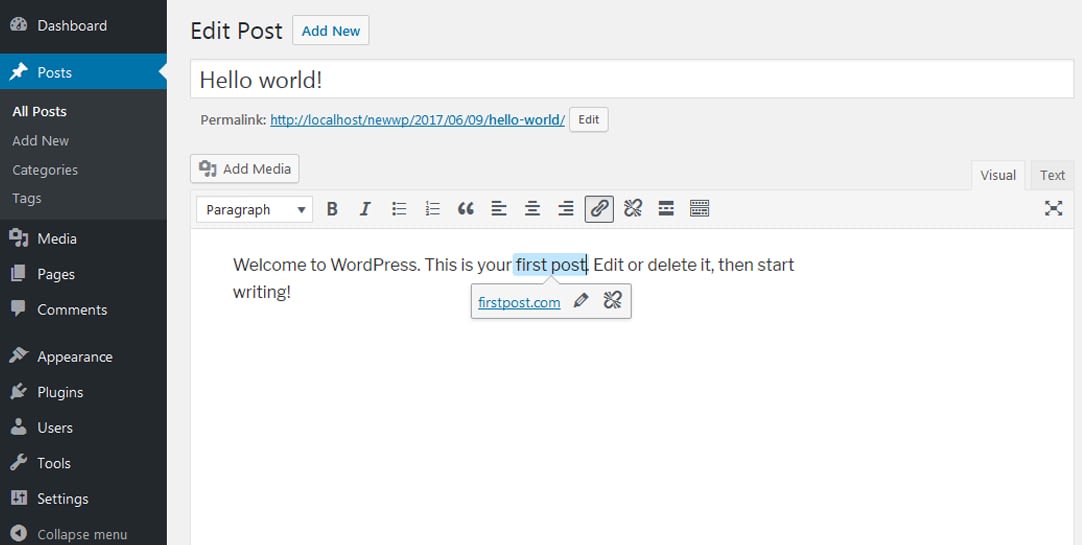The width and height of the screenshot is (1082, 545).
Task: Align text right
Action: (566, 209)
